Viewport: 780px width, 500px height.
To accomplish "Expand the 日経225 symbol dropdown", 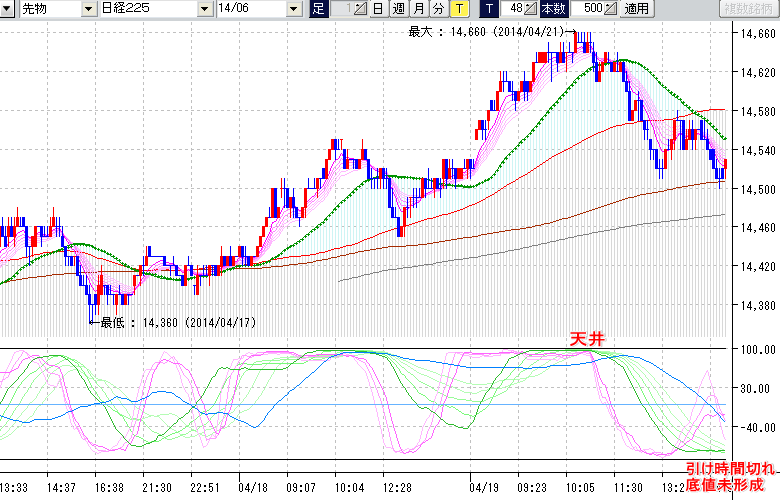I will point(206,9).
